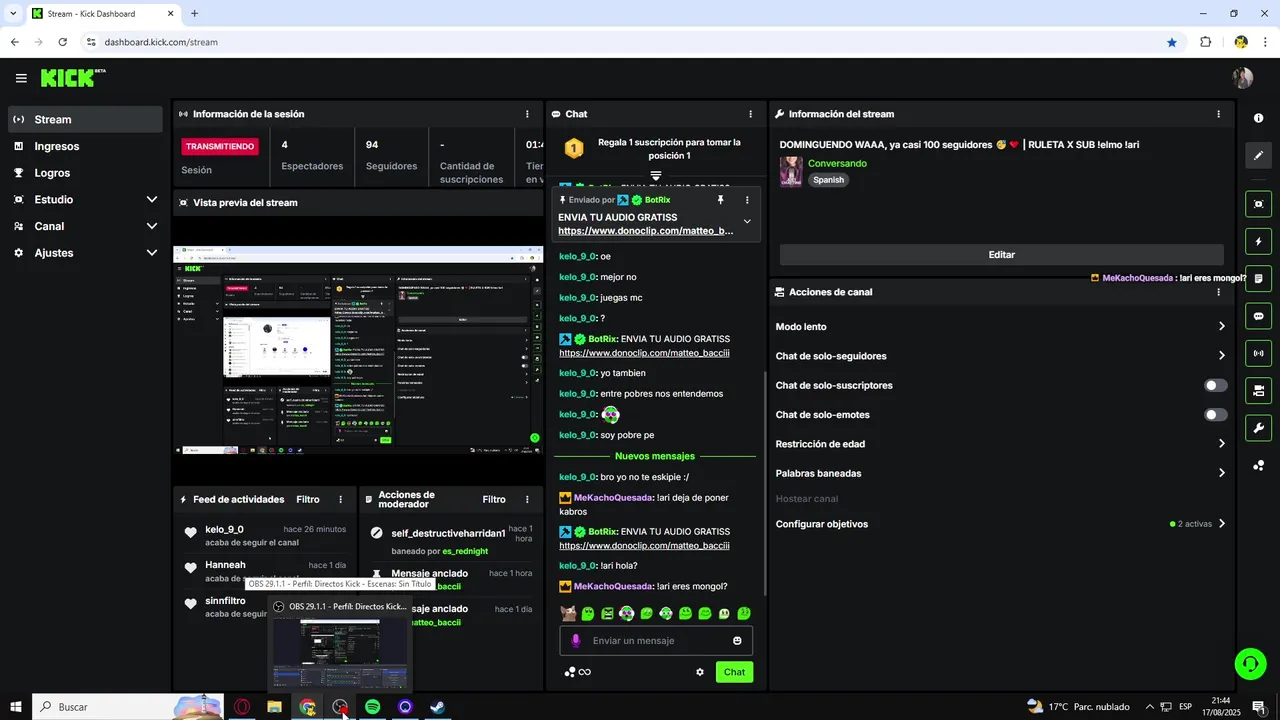Toggle Chat de solo-emotes switch
The image size is (1280, 720).
(x=1215, y=414)
